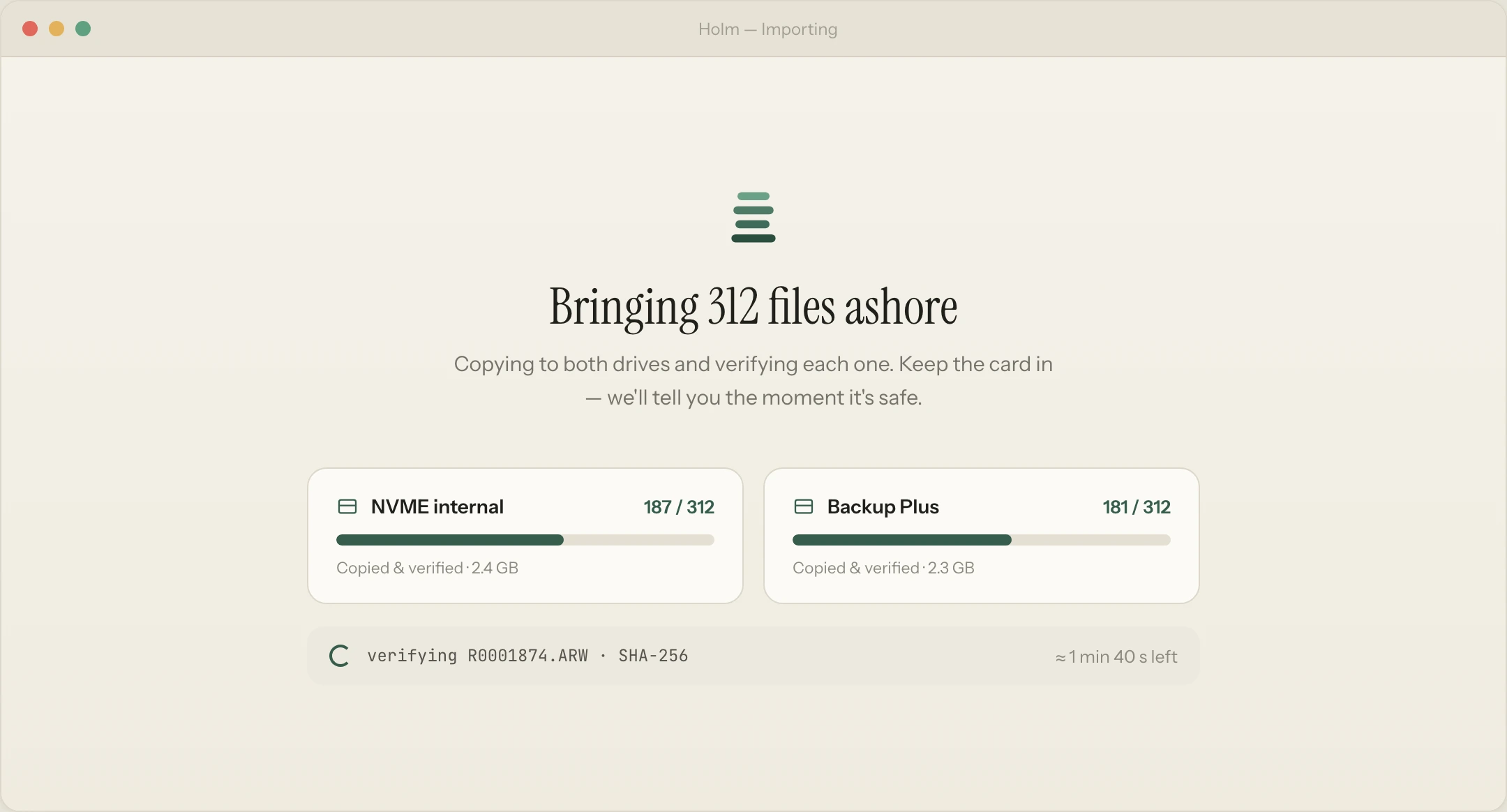Click the verifying R0001874.ARW status text

(x=527, y=656)
